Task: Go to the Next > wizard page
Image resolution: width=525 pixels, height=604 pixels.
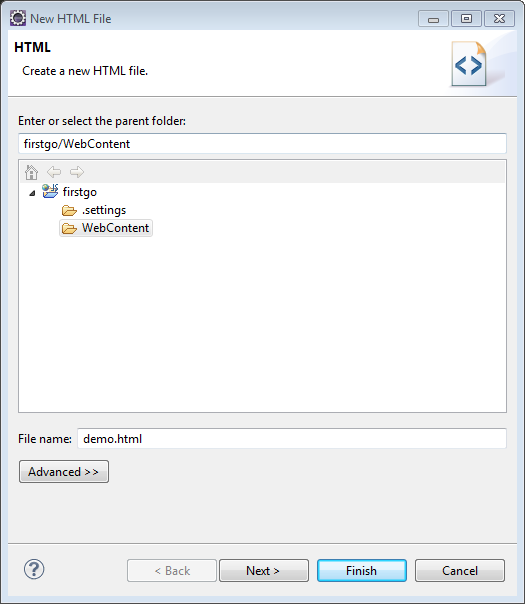Action: (264, 570)
